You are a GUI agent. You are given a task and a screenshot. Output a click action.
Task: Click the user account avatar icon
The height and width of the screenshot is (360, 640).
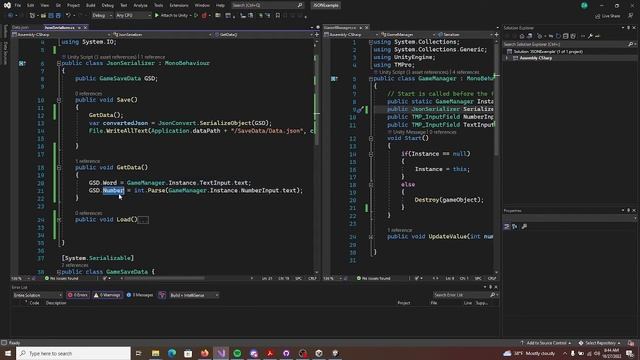click(584, 5)
